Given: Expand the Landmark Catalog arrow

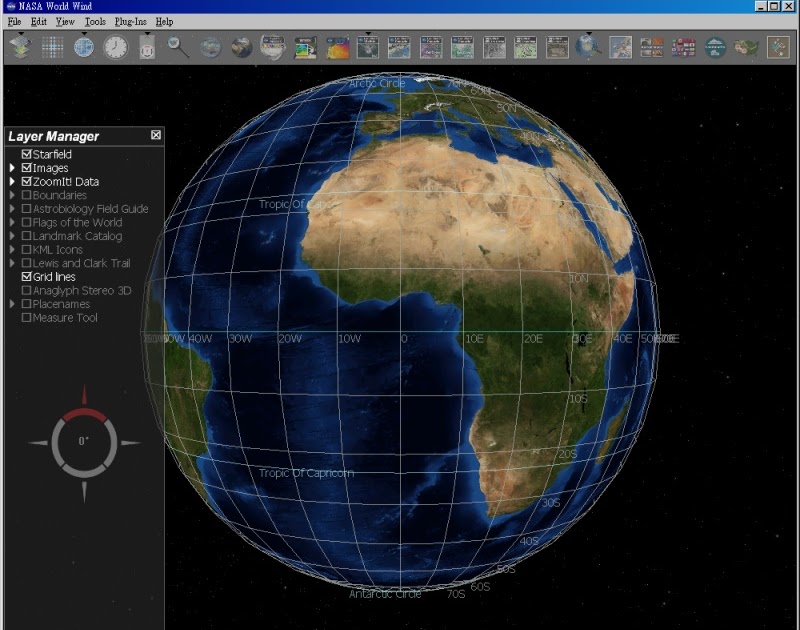Looking at the screenshot, I should 12,236.
